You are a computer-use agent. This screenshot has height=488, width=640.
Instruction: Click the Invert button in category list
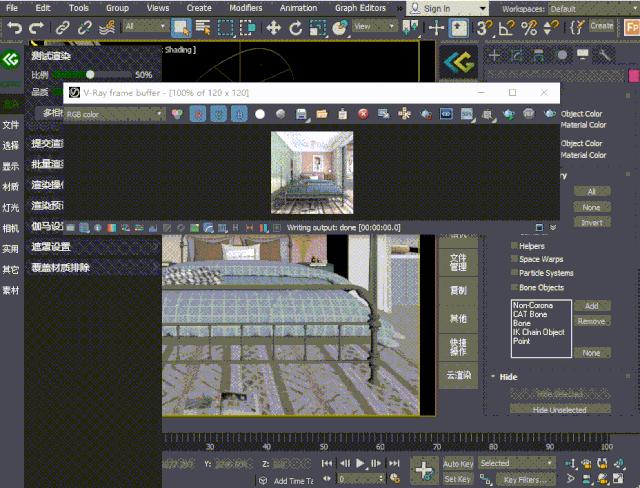tap(591, 222)
